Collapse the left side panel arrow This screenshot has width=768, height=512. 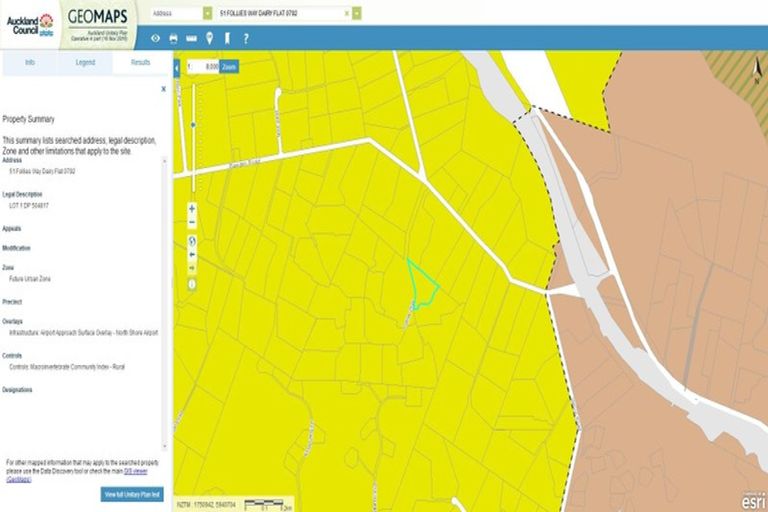pos(177,67)
